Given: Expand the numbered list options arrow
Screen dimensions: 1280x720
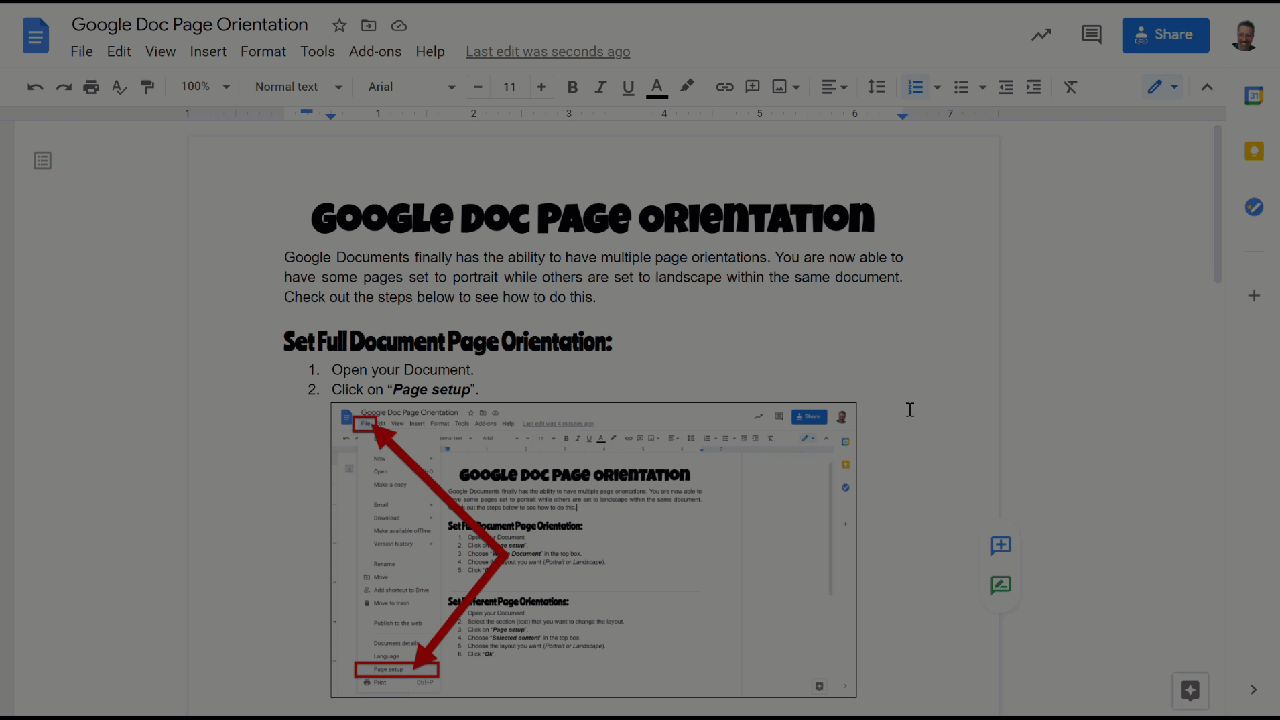Looking at the screenshot, I should coord(937,87).
